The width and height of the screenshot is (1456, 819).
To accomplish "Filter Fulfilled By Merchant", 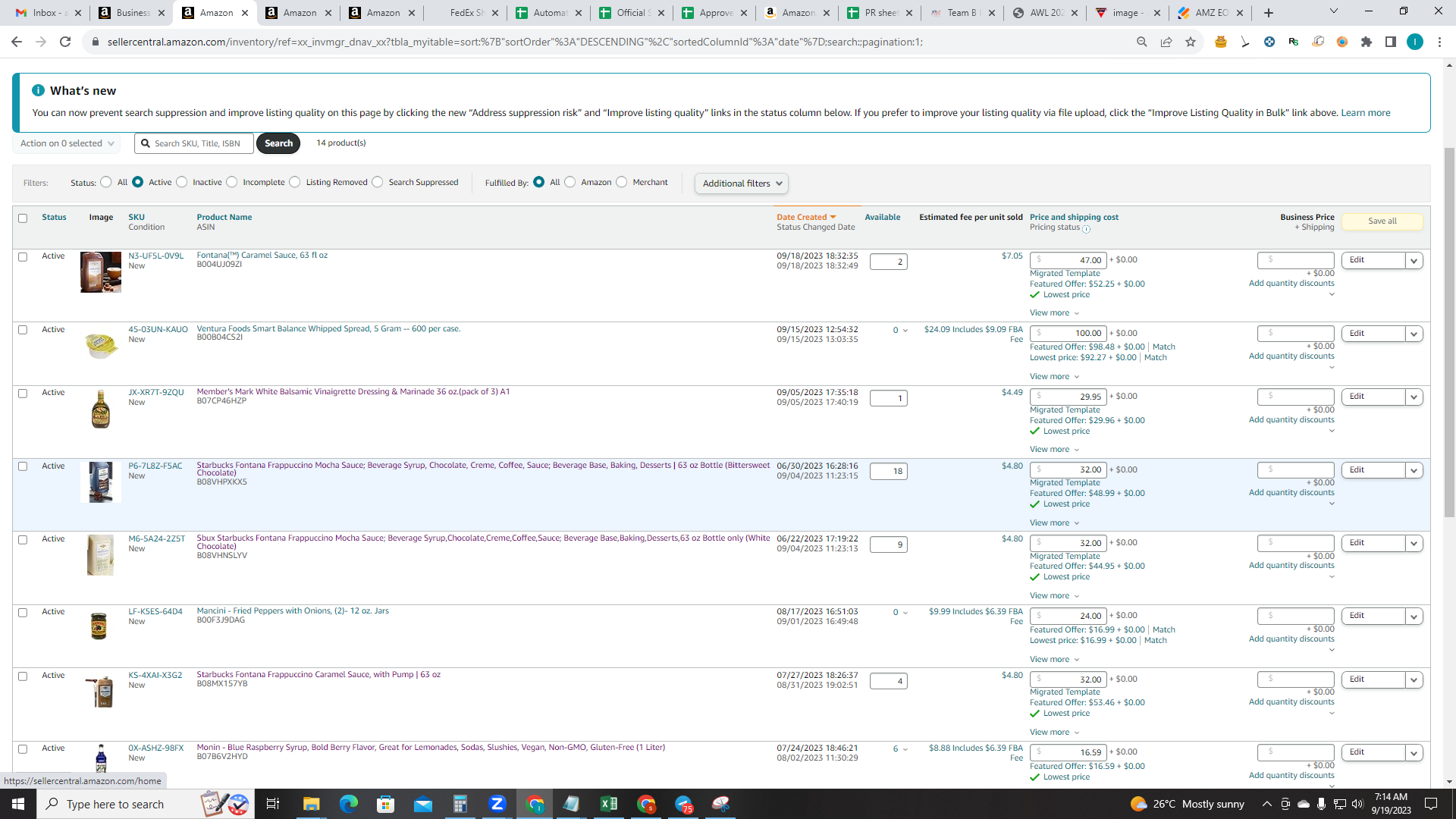I will click(622, 182).
